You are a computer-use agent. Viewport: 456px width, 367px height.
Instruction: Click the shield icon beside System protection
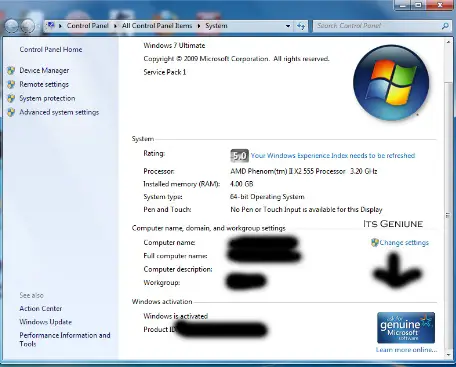(11, 98)
